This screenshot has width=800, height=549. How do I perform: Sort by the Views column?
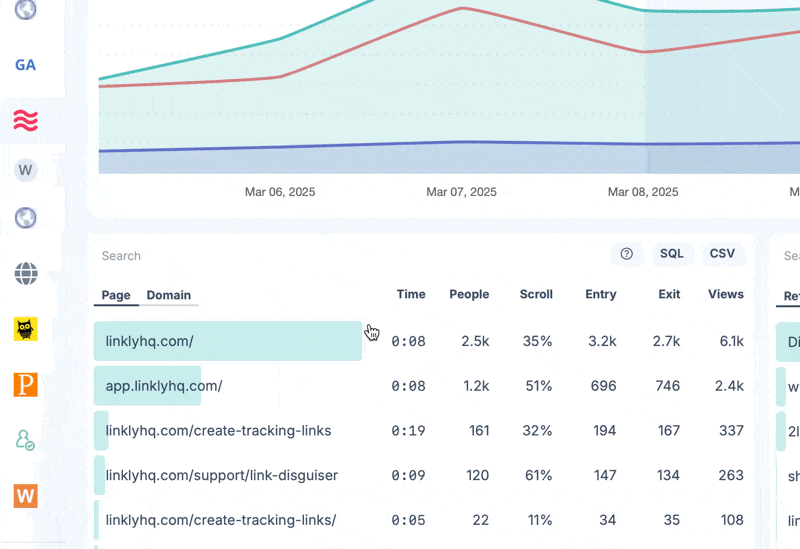725,294
